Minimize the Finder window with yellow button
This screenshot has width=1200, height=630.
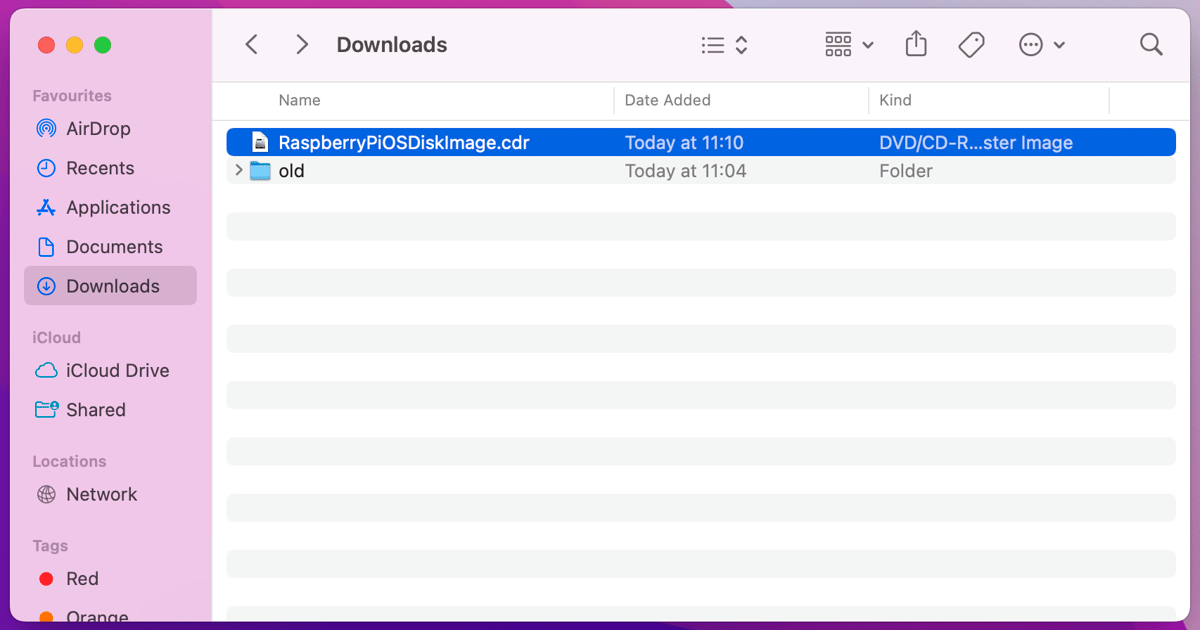pyautogui.click(x=74, y=45)
